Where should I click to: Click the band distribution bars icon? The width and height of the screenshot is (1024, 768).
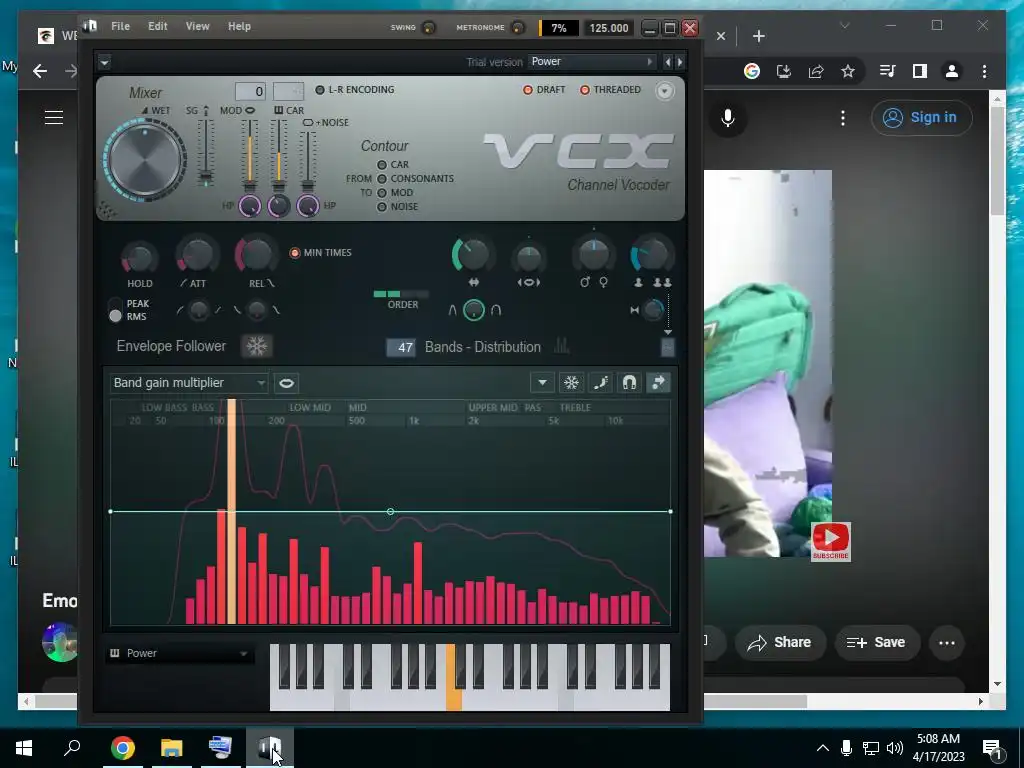(x=562, y=347)
